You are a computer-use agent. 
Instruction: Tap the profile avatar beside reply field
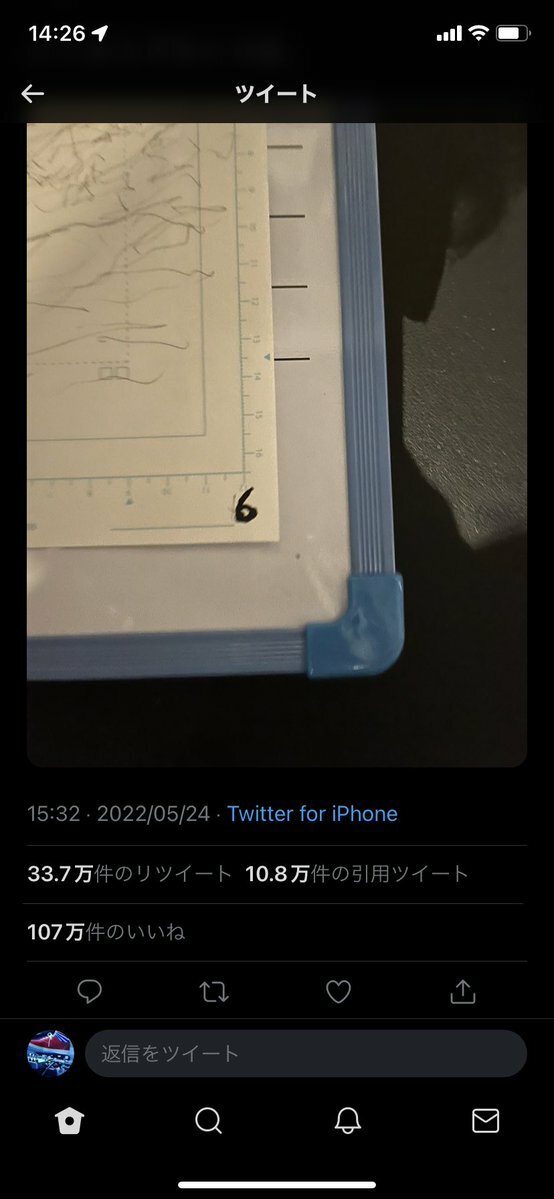point(51,1054)
